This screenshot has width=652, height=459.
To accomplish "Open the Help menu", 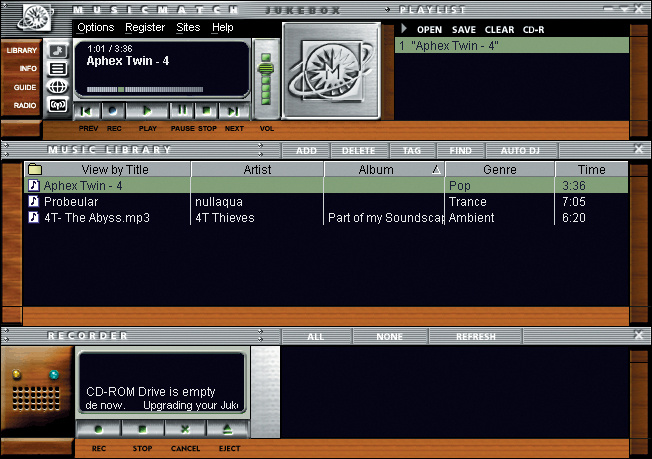I will [x=222, y=27].
